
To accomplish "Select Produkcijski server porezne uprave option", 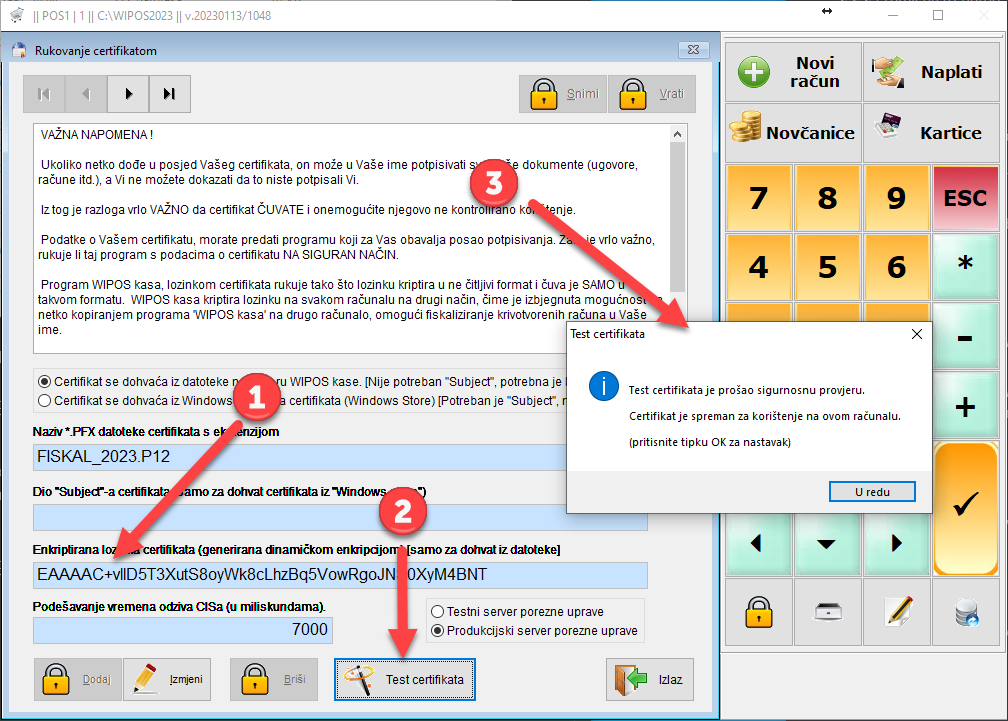I will 438,631.
